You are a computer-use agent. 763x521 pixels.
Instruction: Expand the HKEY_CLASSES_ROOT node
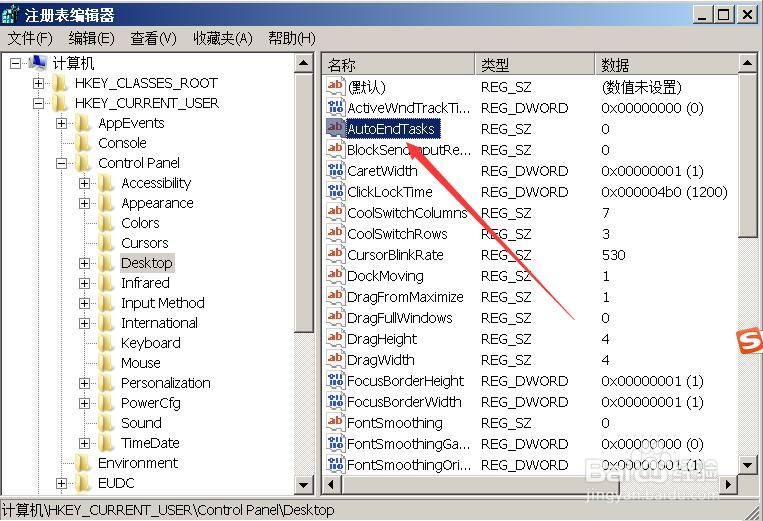(x=38, y=83)
